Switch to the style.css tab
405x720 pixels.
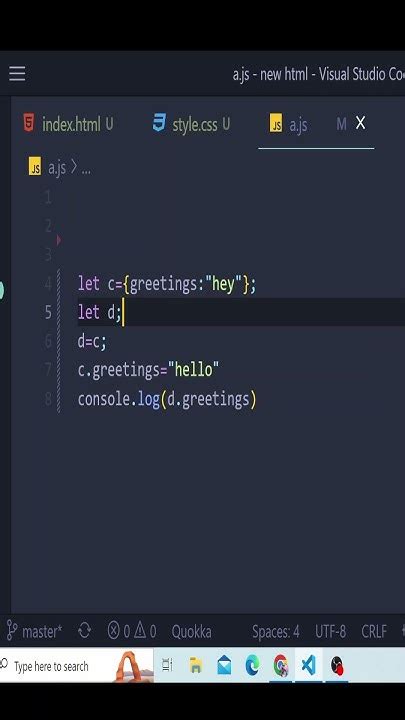[191, 124]
